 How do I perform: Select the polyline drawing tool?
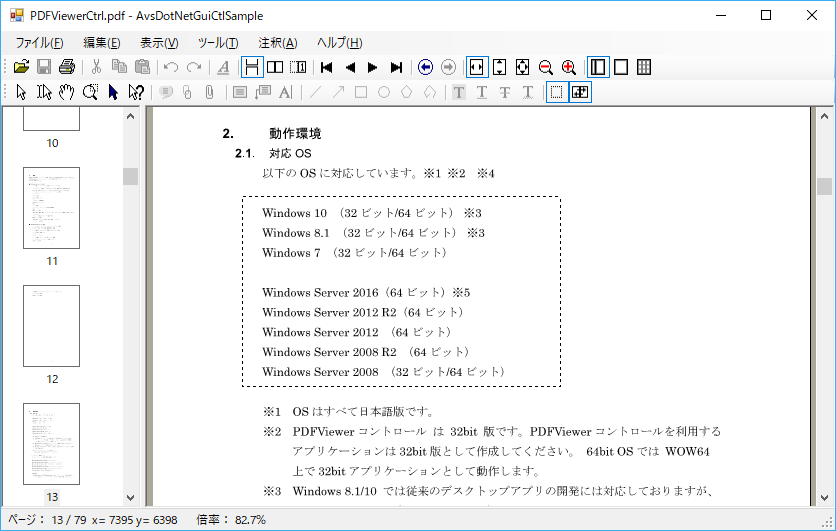coord(430,92)
